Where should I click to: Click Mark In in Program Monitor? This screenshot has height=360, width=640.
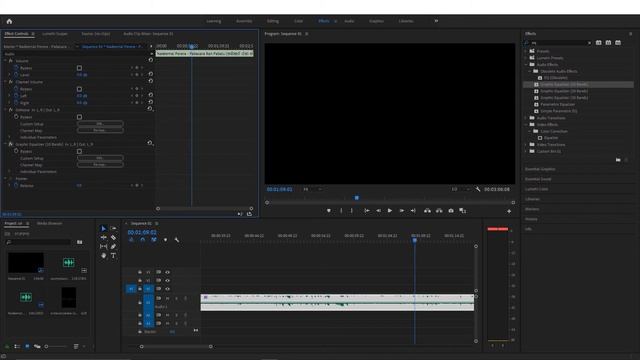tap(341, 211)
